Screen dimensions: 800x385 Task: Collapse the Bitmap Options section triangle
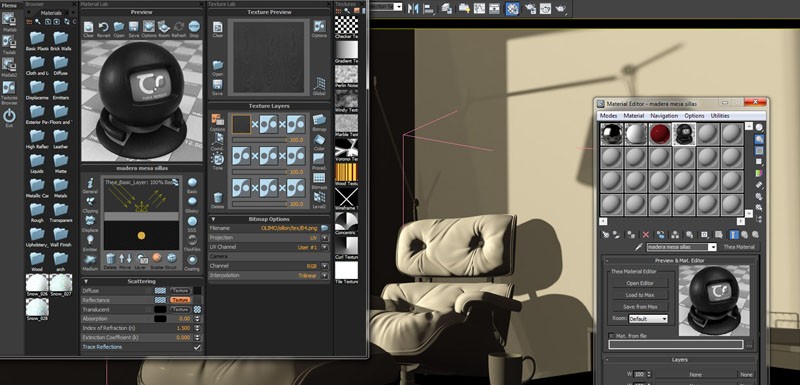click(x=213, y=219)
